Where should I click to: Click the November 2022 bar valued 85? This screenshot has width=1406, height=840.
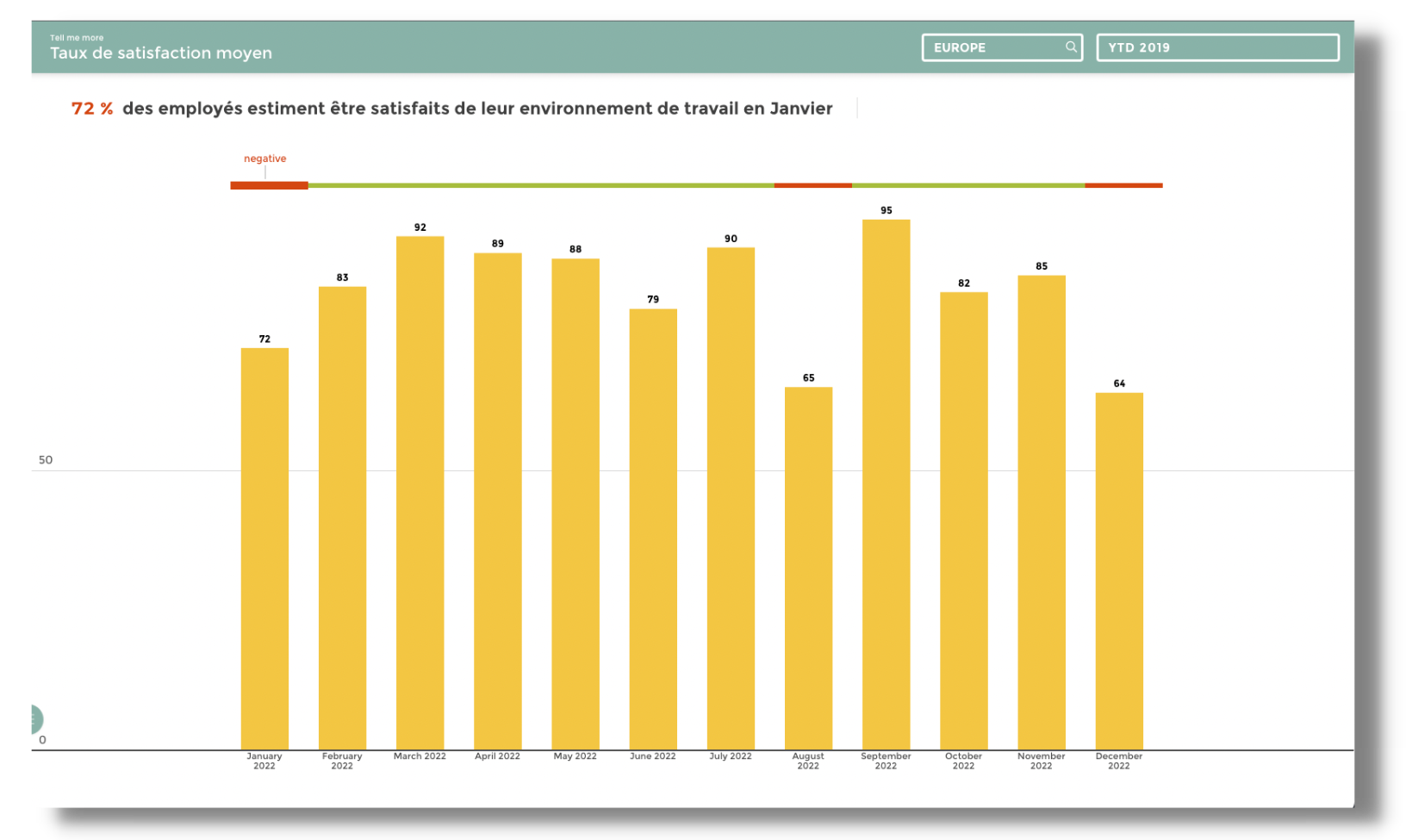coord(1041,512)
